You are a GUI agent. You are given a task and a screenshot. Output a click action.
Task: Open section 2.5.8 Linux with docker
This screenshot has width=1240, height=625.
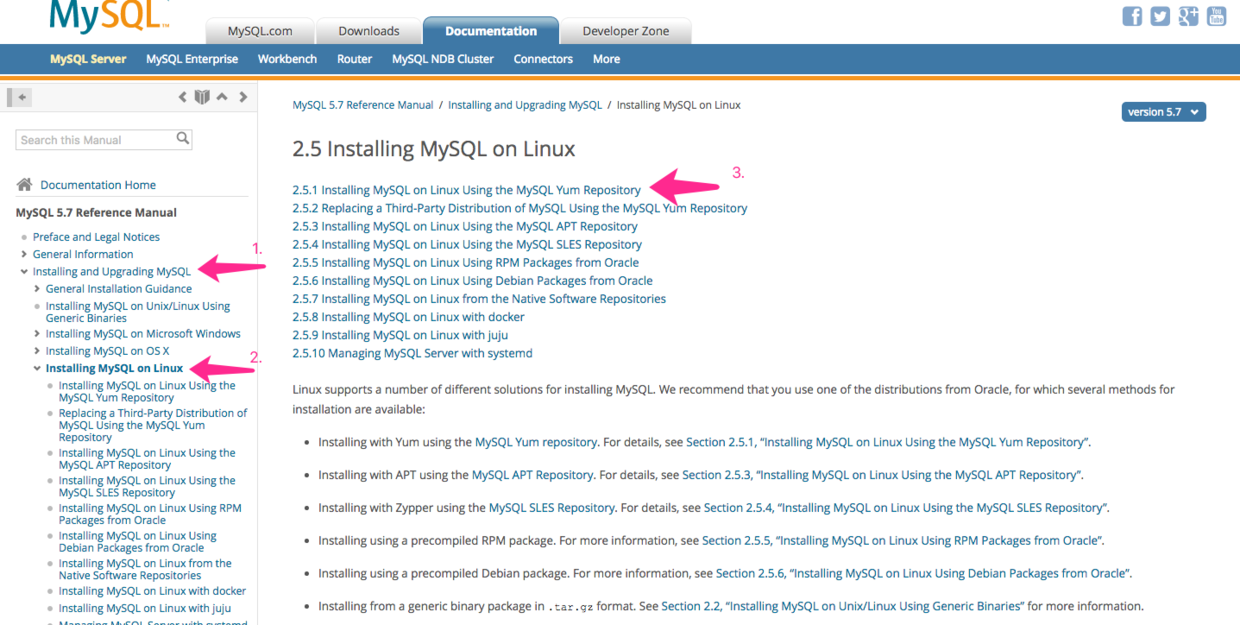tap(408, 317)
